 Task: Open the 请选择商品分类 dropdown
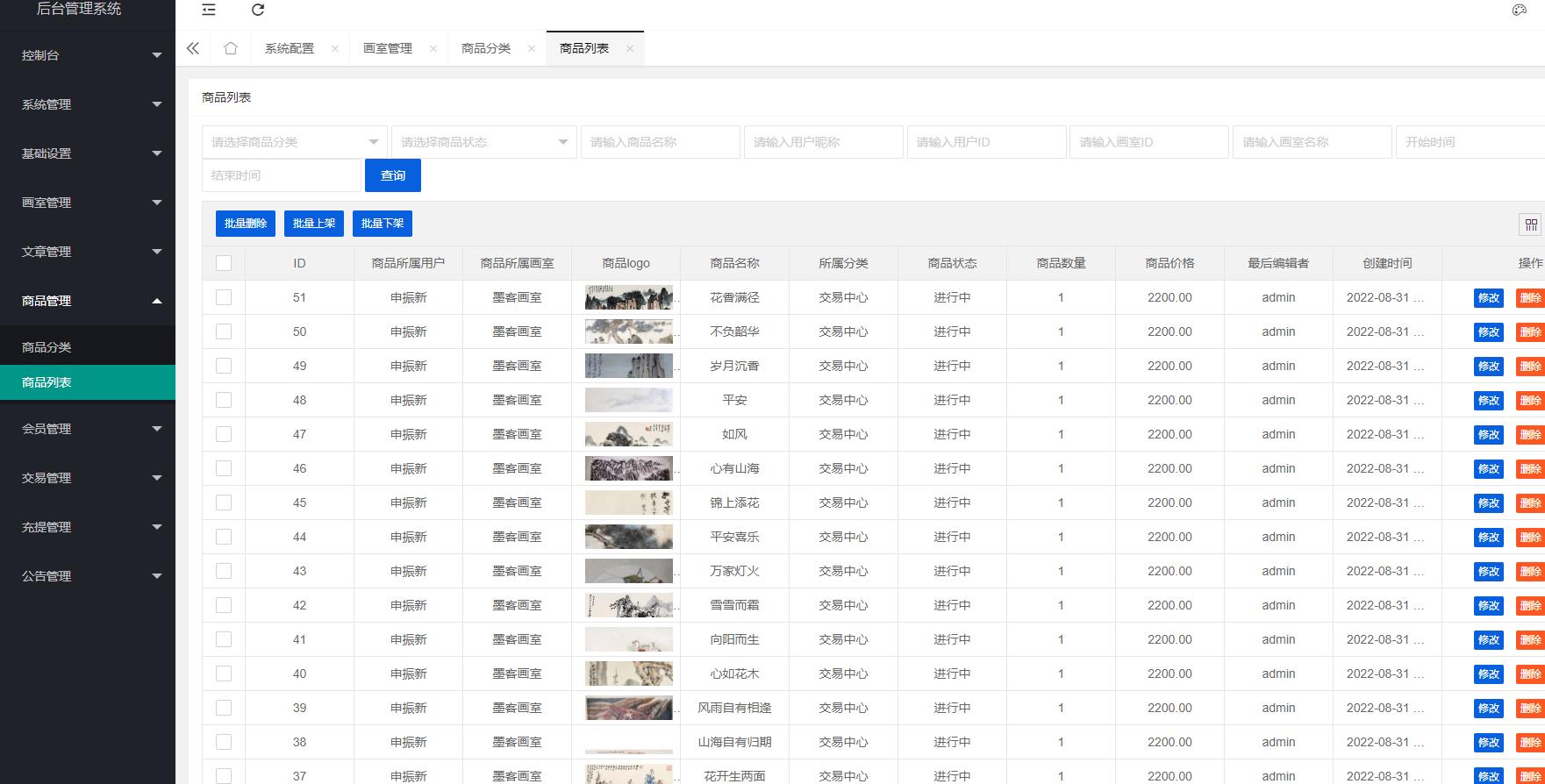(x=294, y=142)
